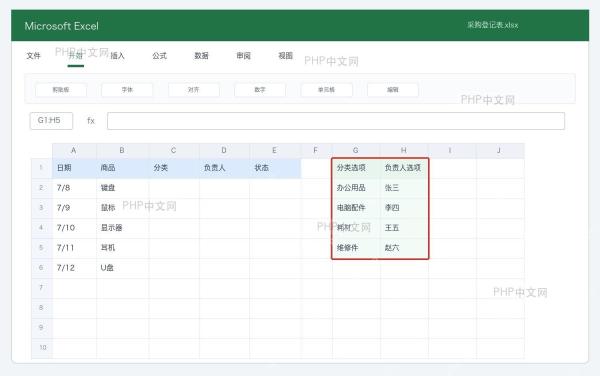Click the 键盘 product cell
The width and height of the screenshot is (600, 376).
tap(122, 188)
